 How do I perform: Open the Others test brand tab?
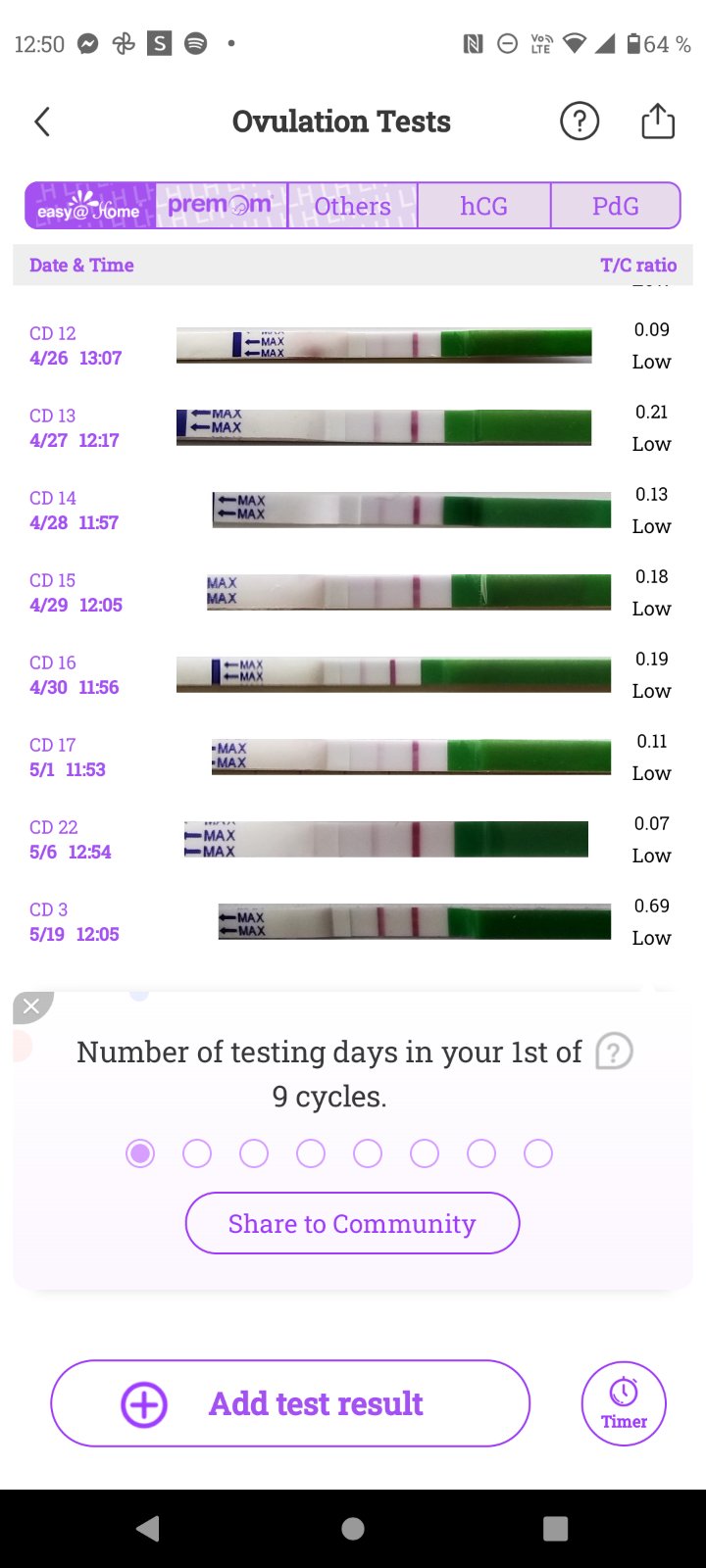click(x=353, y=206)
